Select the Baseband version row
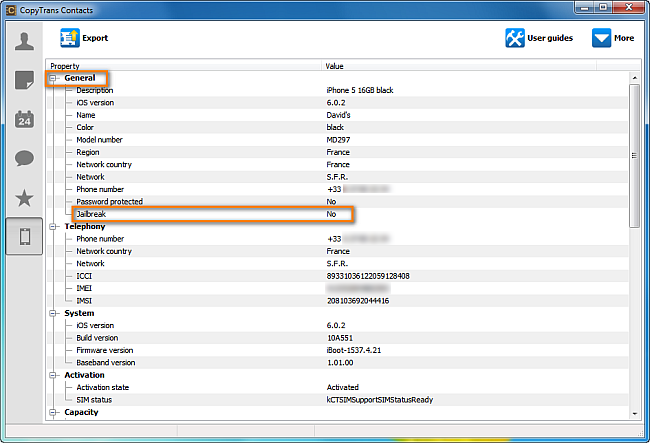 tap(338, 363)
